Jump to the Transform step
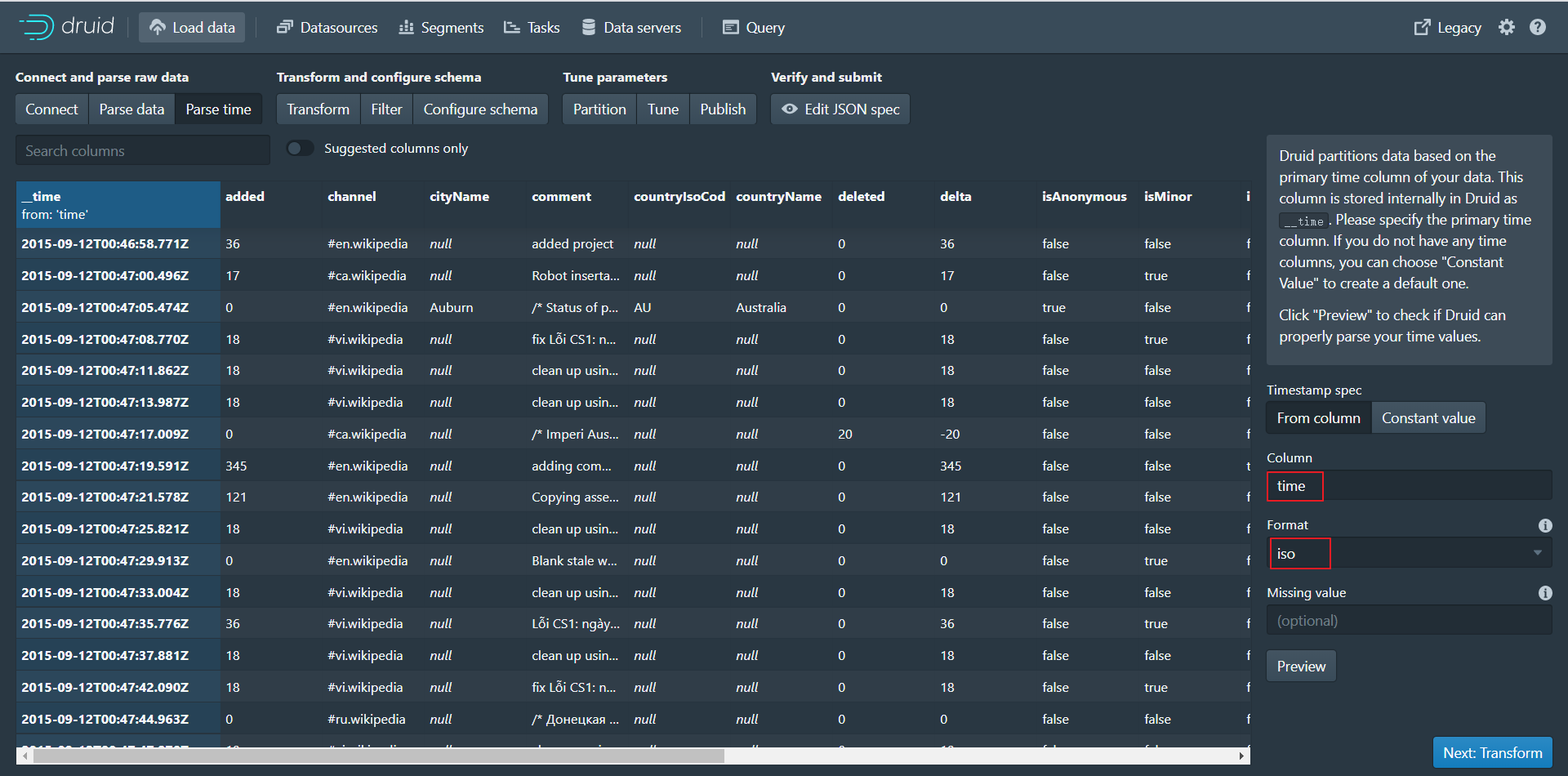Screen dimensions: 1568x776 click(318, 109)
